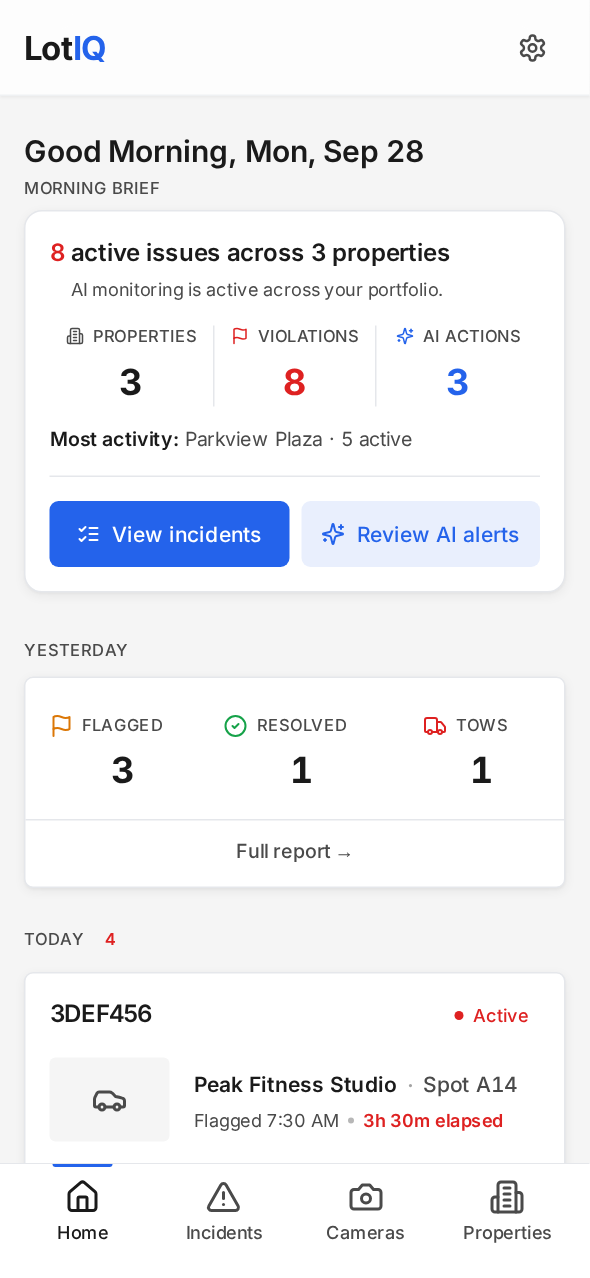
Task: Open the View incidents button
Action: pos(170,534)
